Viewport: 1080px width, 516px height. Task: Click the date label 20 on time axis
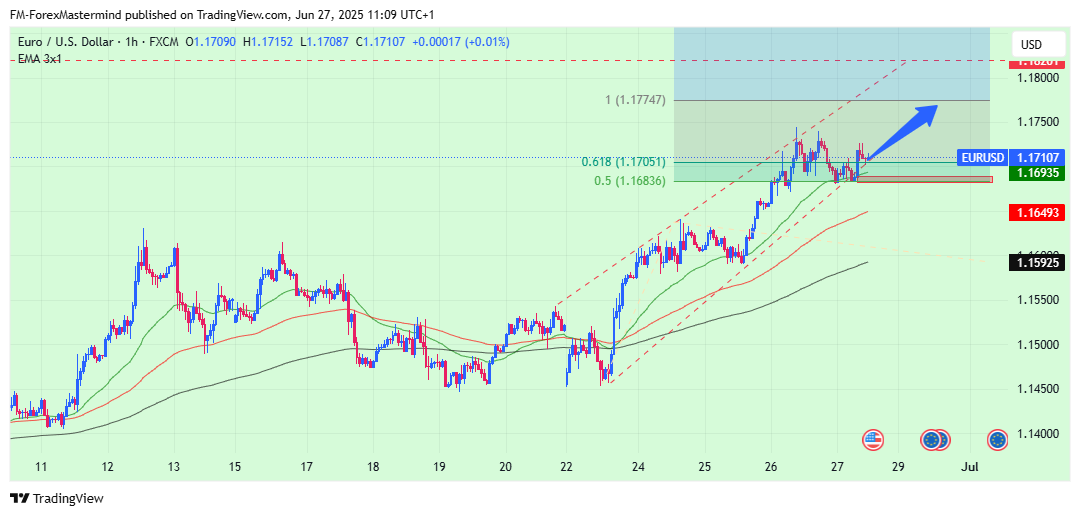coord(506,467)
